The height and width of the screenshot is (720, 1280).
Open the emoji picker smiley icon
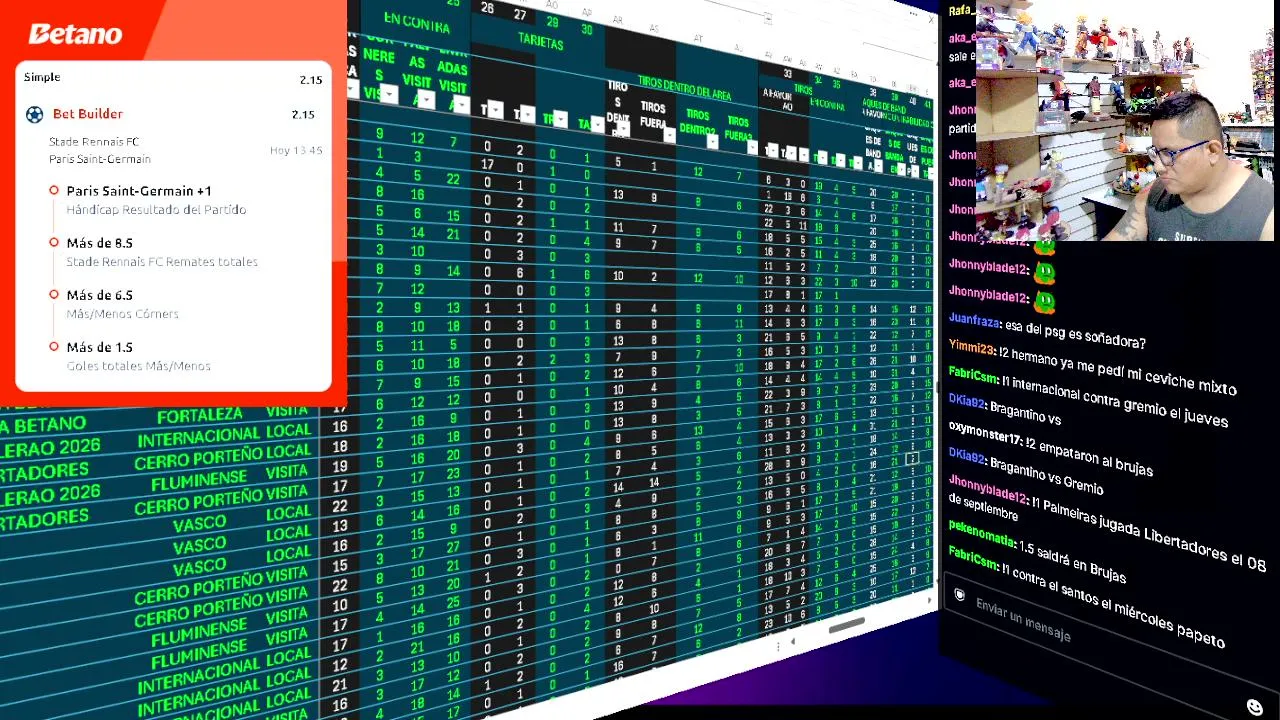[x=1255, y=707]
